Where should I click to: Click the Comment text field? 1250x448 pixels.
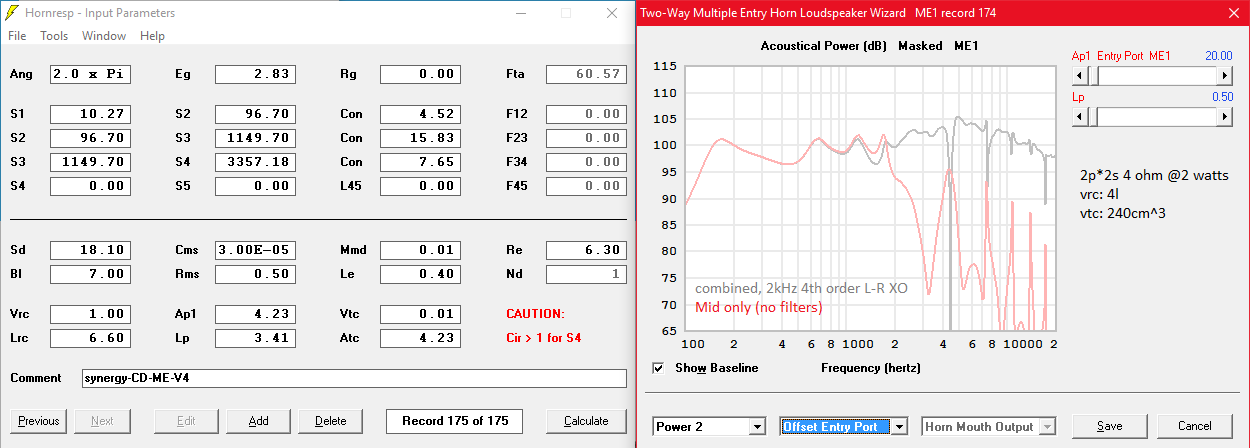[x=354, y=378]
